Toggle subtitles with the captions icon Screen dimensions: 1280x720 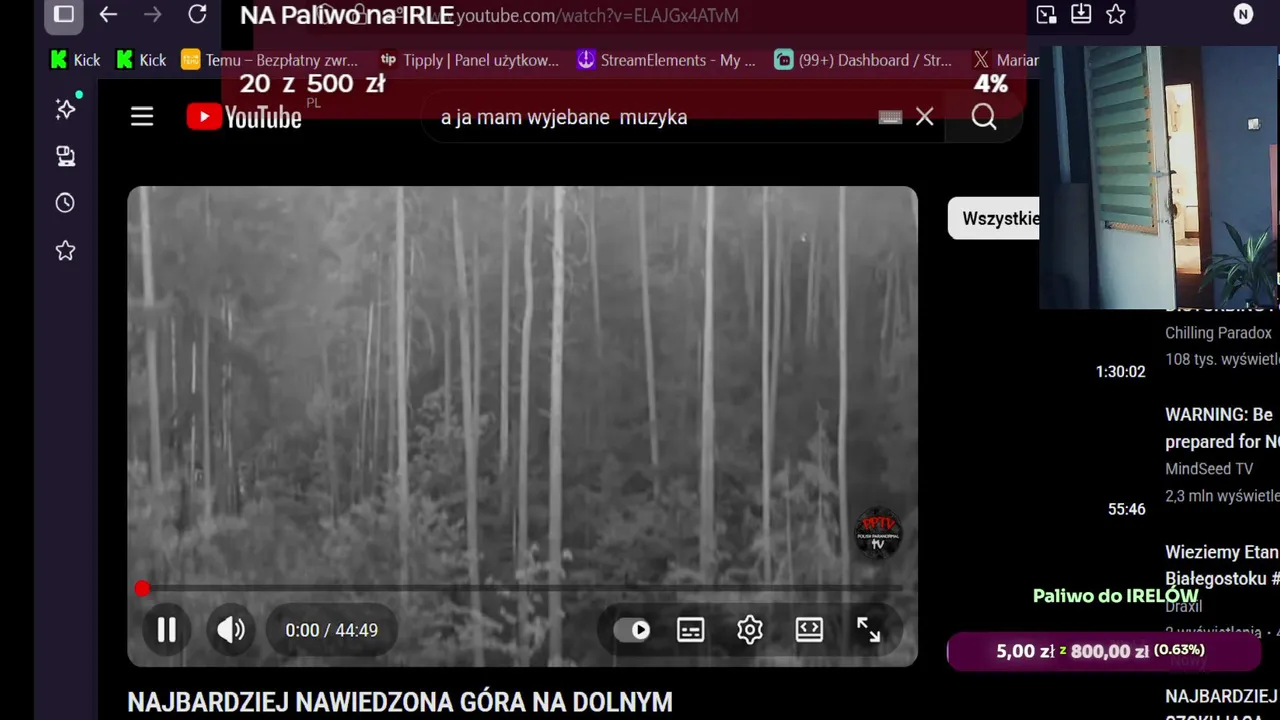click(691, 630)
